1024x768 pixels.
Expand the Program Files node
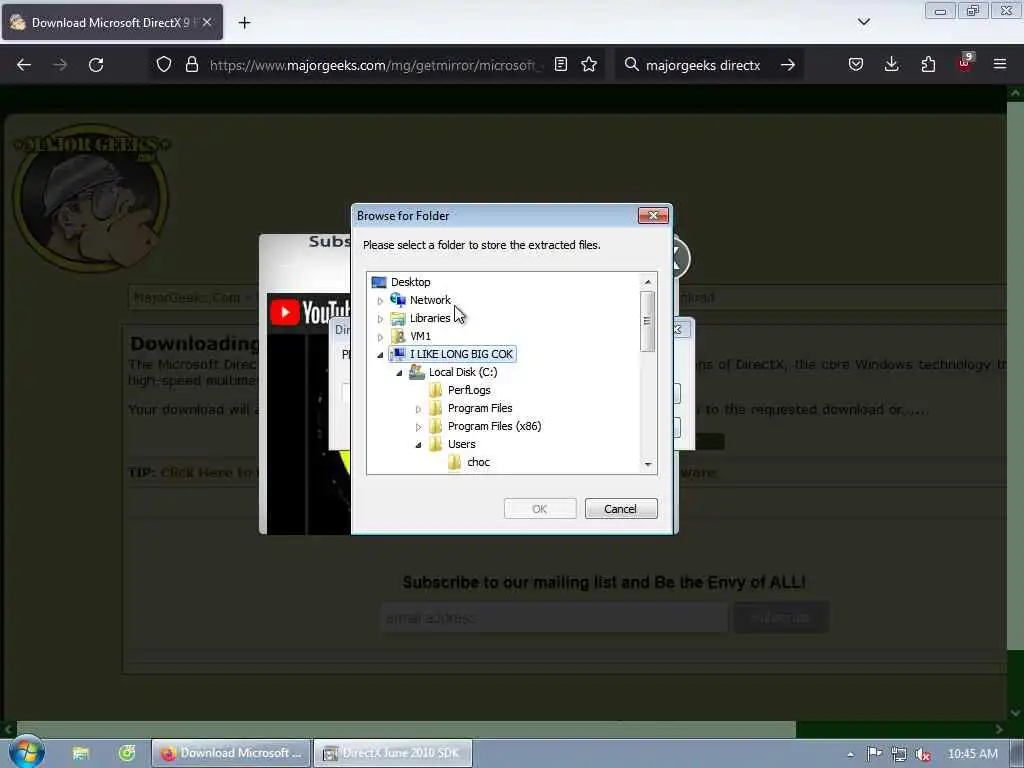coord(418,409)
